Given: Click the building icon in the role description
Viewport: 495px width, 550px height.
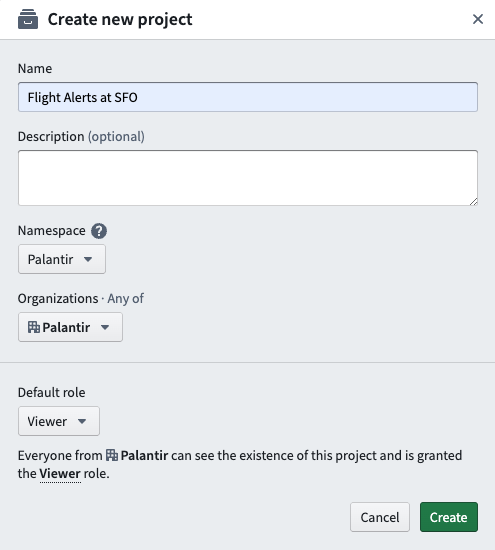Looking at the screenshot, I should (112, 455).
